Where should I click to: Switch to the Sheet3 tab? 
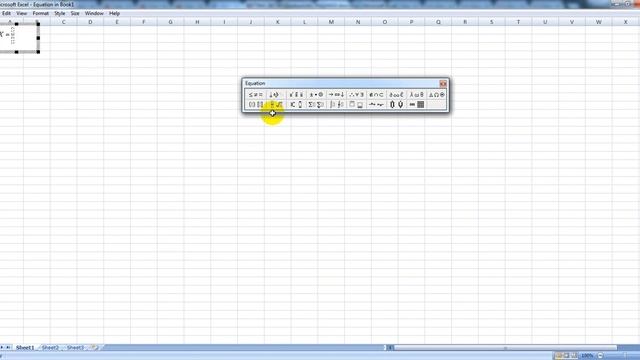(x=75, y=348)
